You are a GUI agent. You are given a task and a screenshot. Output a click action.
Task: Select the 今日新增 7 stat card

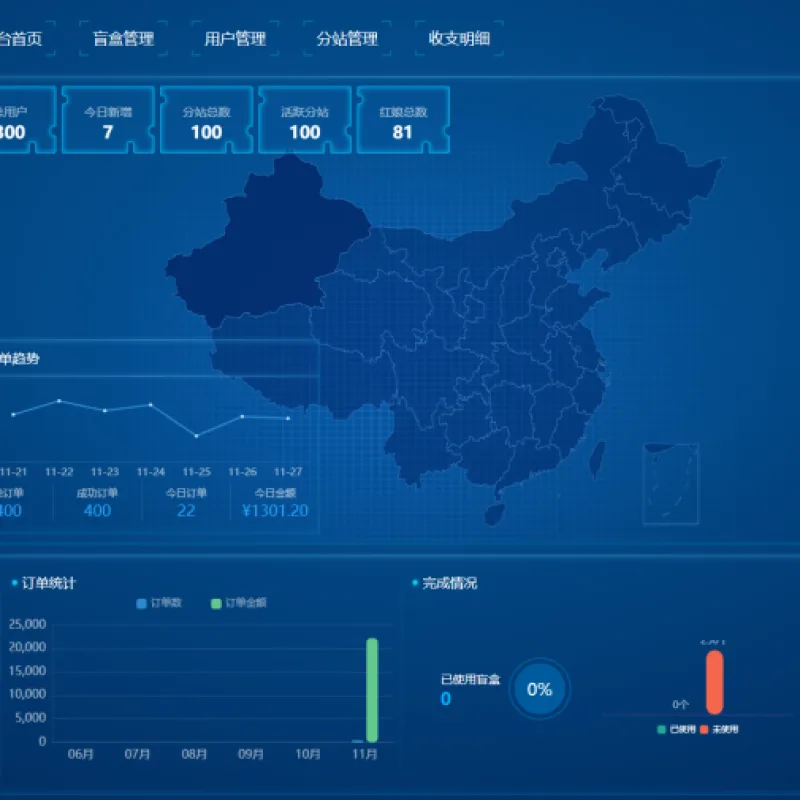(x=108, y=120)
